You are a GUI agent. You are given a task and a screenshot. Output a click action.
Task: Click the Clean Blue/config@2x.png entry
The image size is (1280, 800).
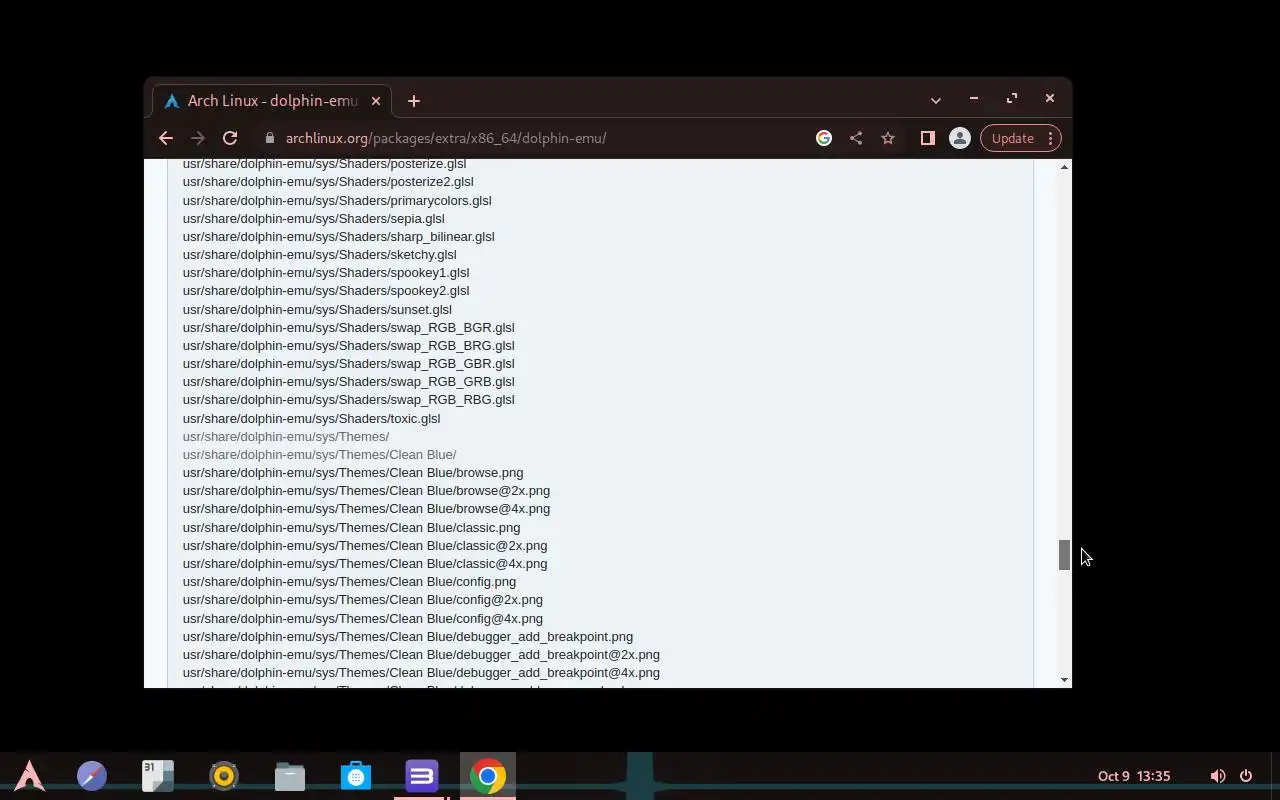coord(363,599)
